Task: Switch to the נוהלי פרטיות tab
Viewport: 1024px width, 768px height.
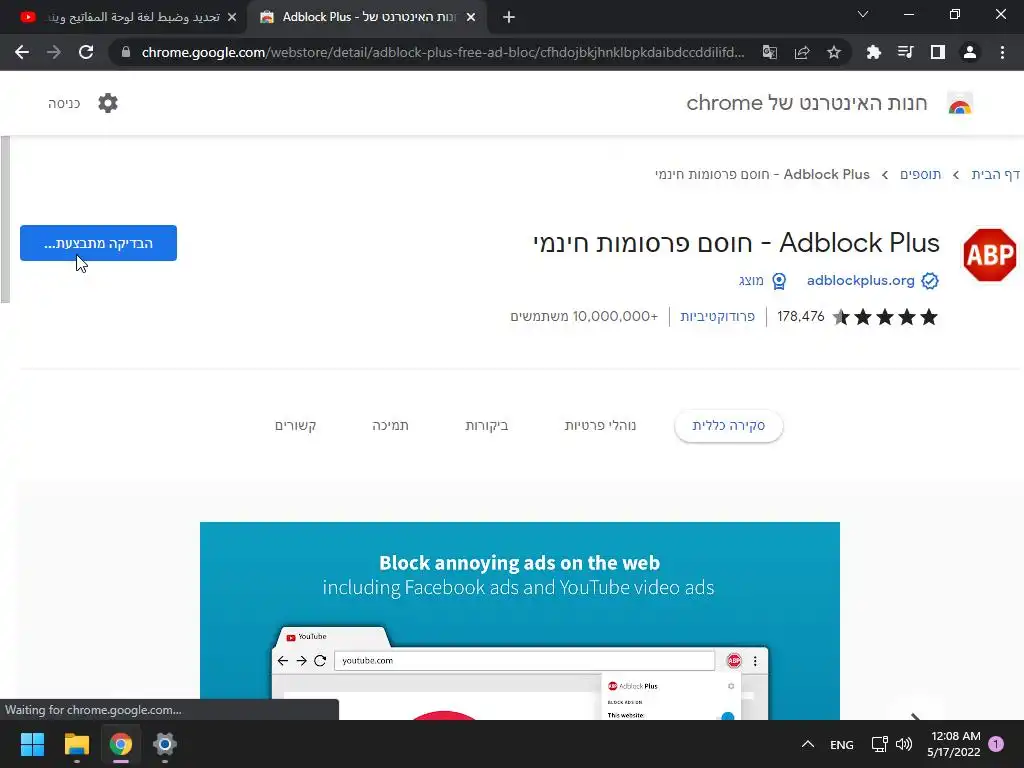Action: coord(600,426)
